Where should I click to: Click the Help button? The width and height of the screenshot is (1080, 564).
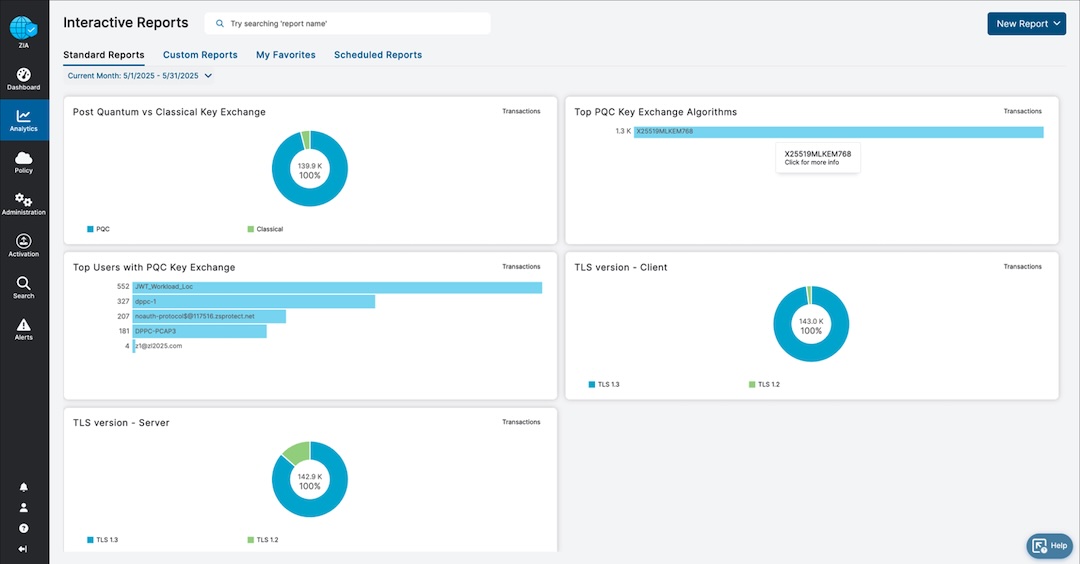tap(1049, 545)
